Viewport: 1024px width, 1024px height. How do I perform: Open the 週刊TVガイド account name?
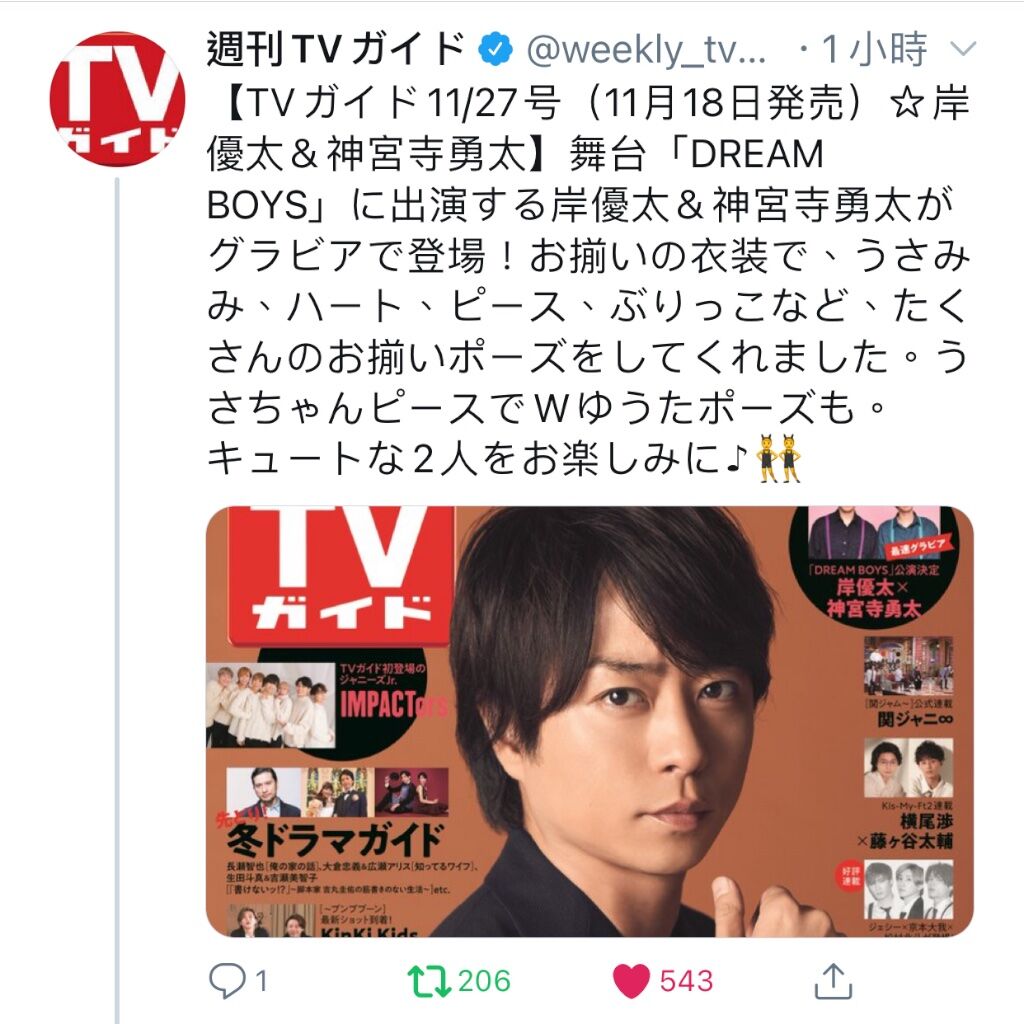click(x=336, y=49)
